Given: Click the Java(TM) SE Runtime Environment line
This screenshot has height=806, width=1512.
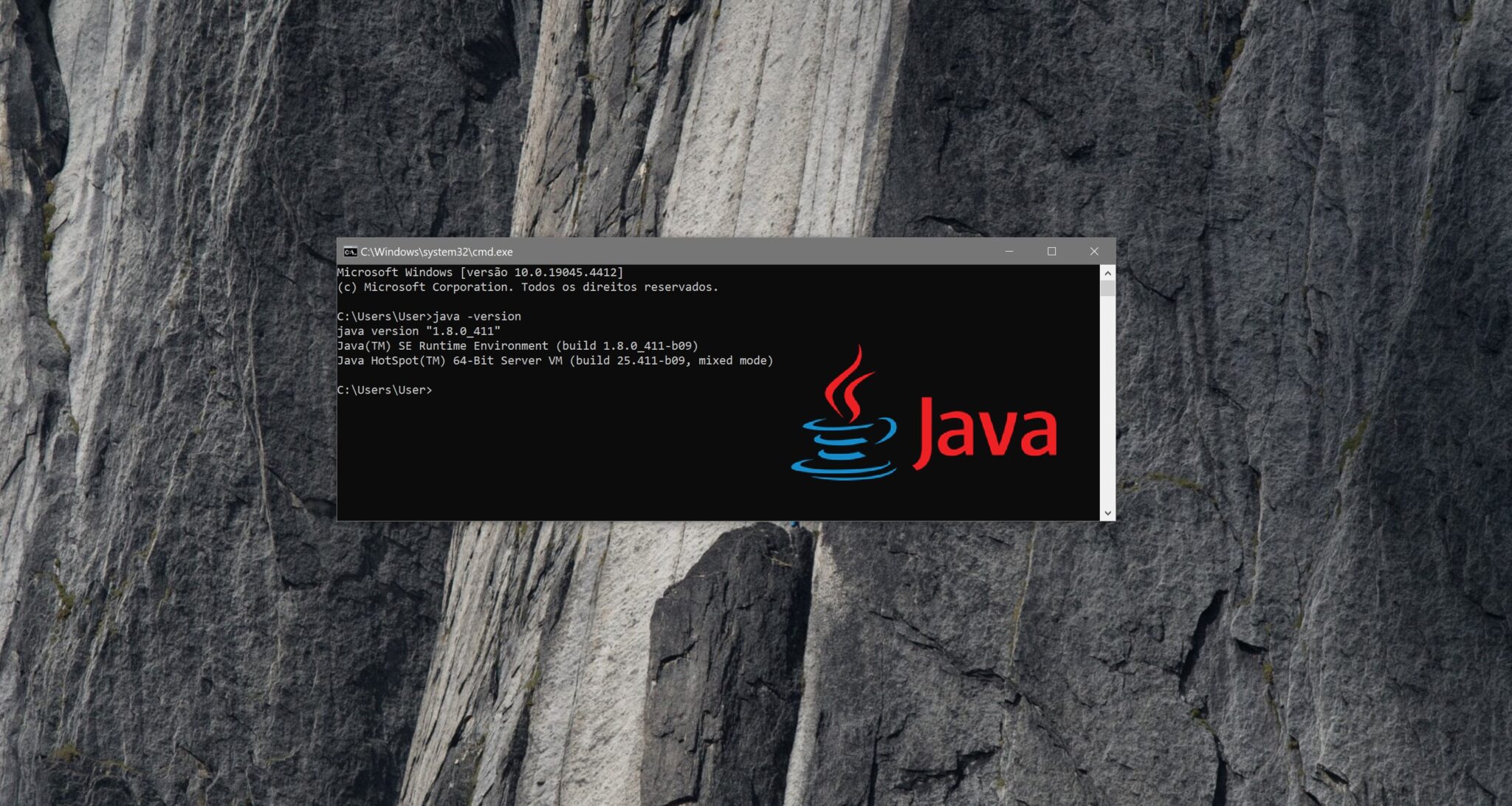Looking at the screenshot, I should [518, 345].
